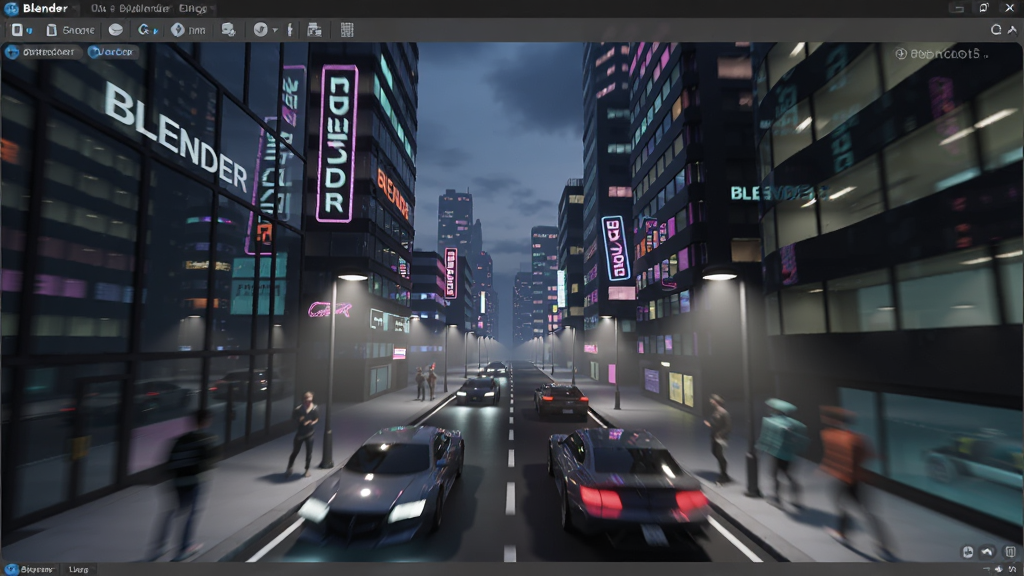
Task: Click the first toolbar document icon with blue arrow
Action: 21,30
